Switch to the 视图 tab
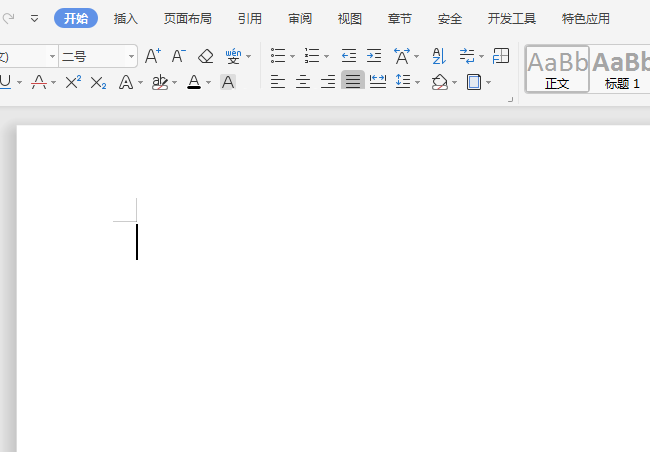This screenshot has width=650, height=452. (350, 19)
